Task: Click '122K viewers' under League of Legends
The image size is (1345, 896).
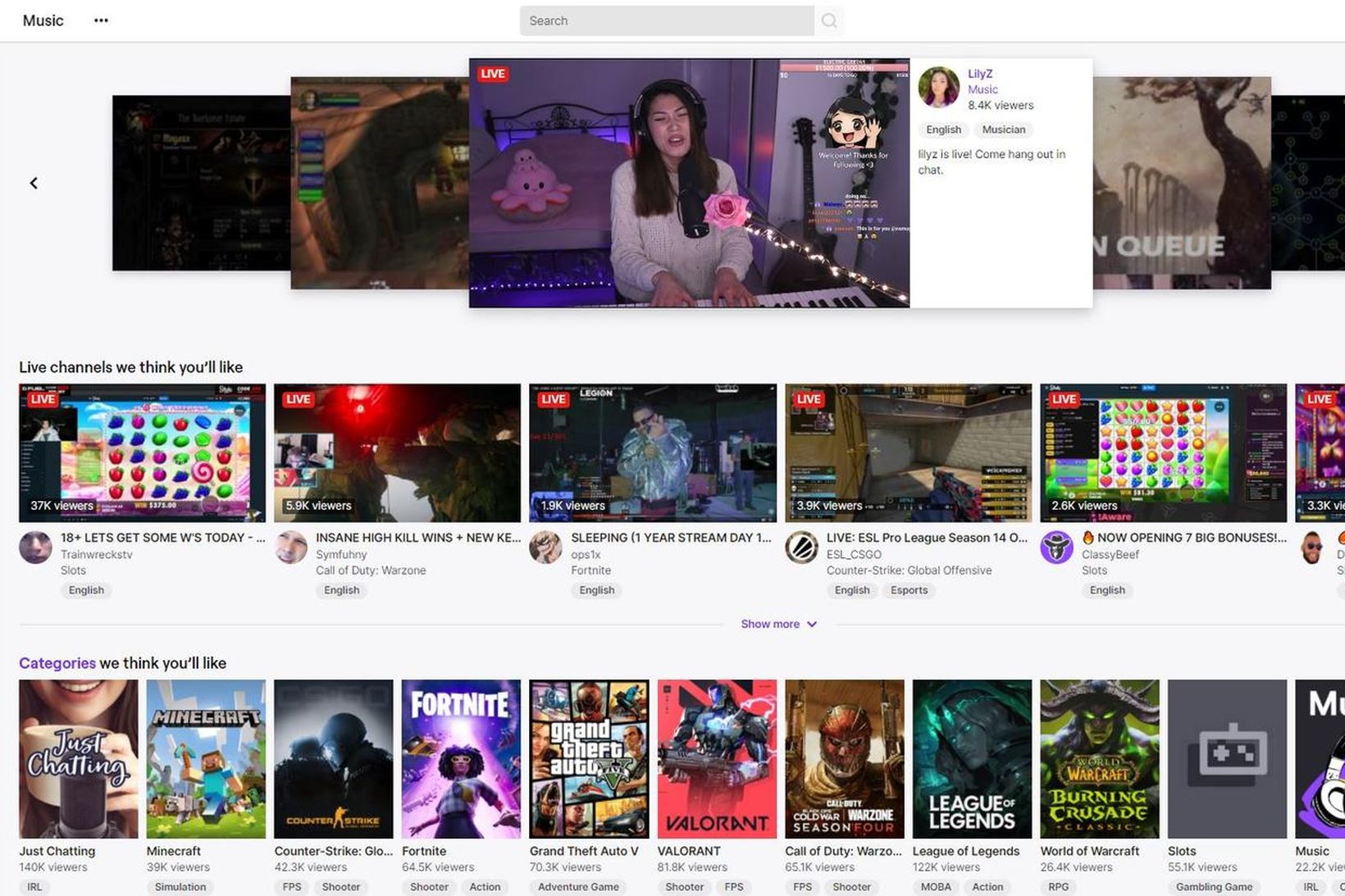Action: 946,867
